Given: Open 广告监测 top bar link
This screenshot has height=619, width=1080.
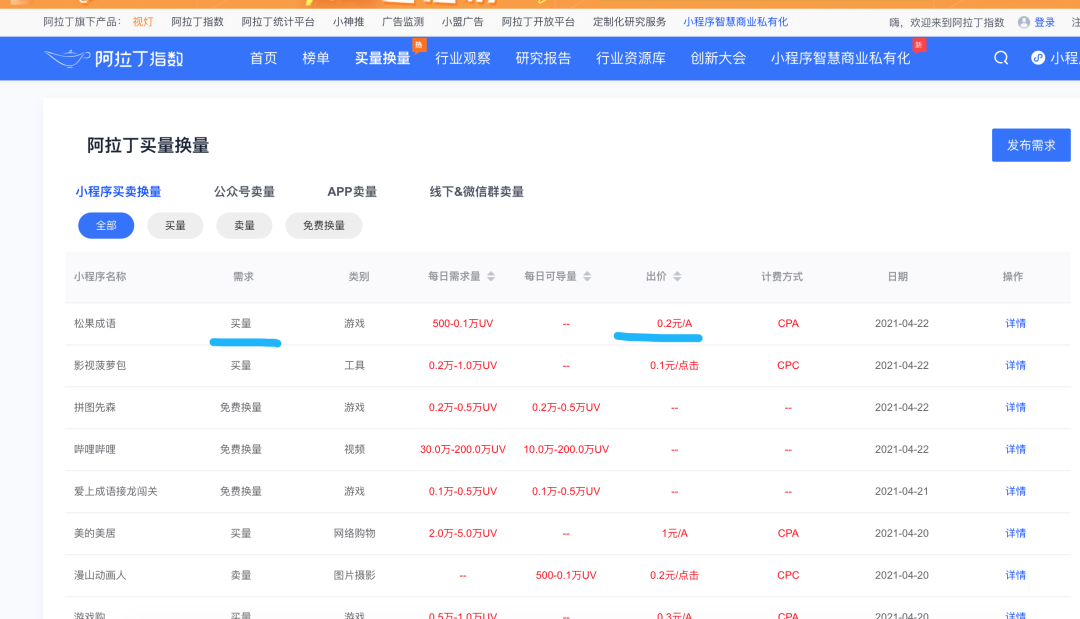Looking at the screenshot, I should click(403, 22).
